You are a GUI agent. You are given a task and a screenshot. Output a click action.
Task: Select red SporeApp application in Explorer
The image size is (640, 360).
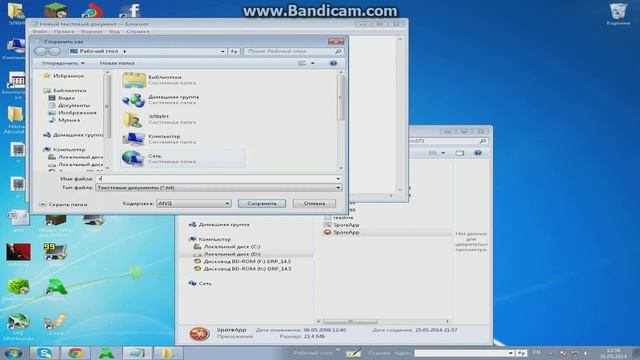click(x=341, y=232)
